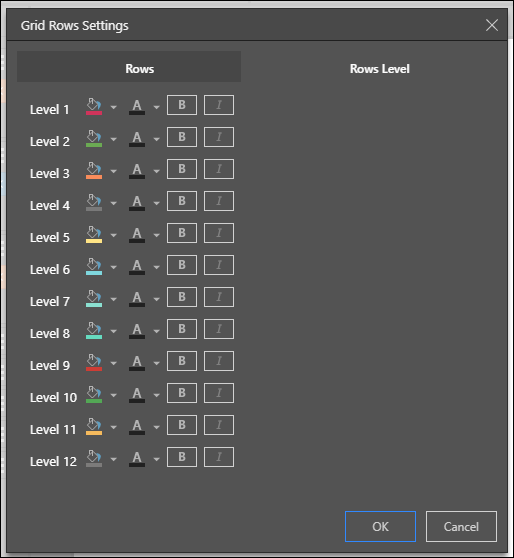Toggle bold for Level 5 rows
Image resolution: width=514 pixels, height=558 pixels.
click(182, 233)
